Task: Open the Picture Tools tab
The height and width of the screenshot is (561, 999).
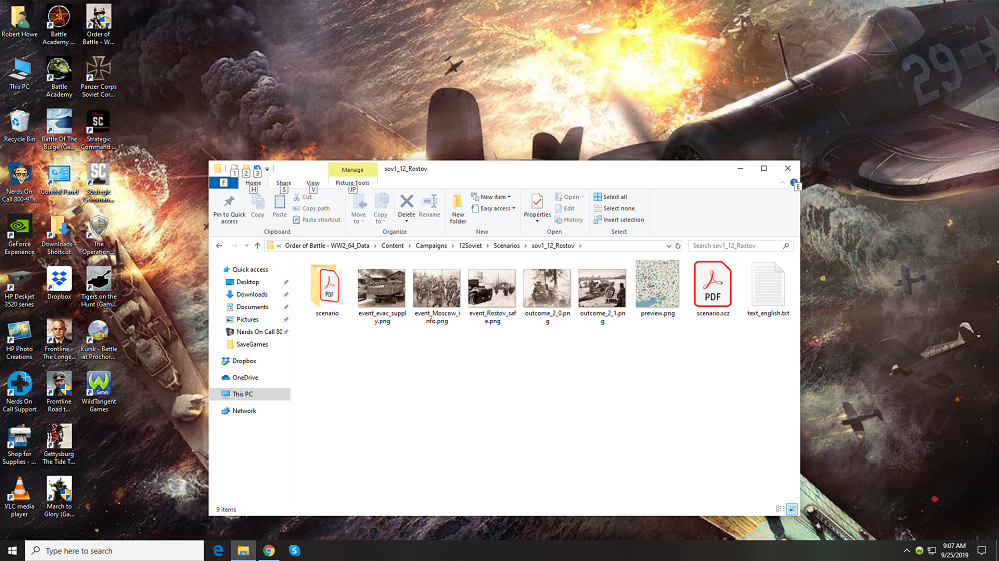Action: (x=352, y=183)
